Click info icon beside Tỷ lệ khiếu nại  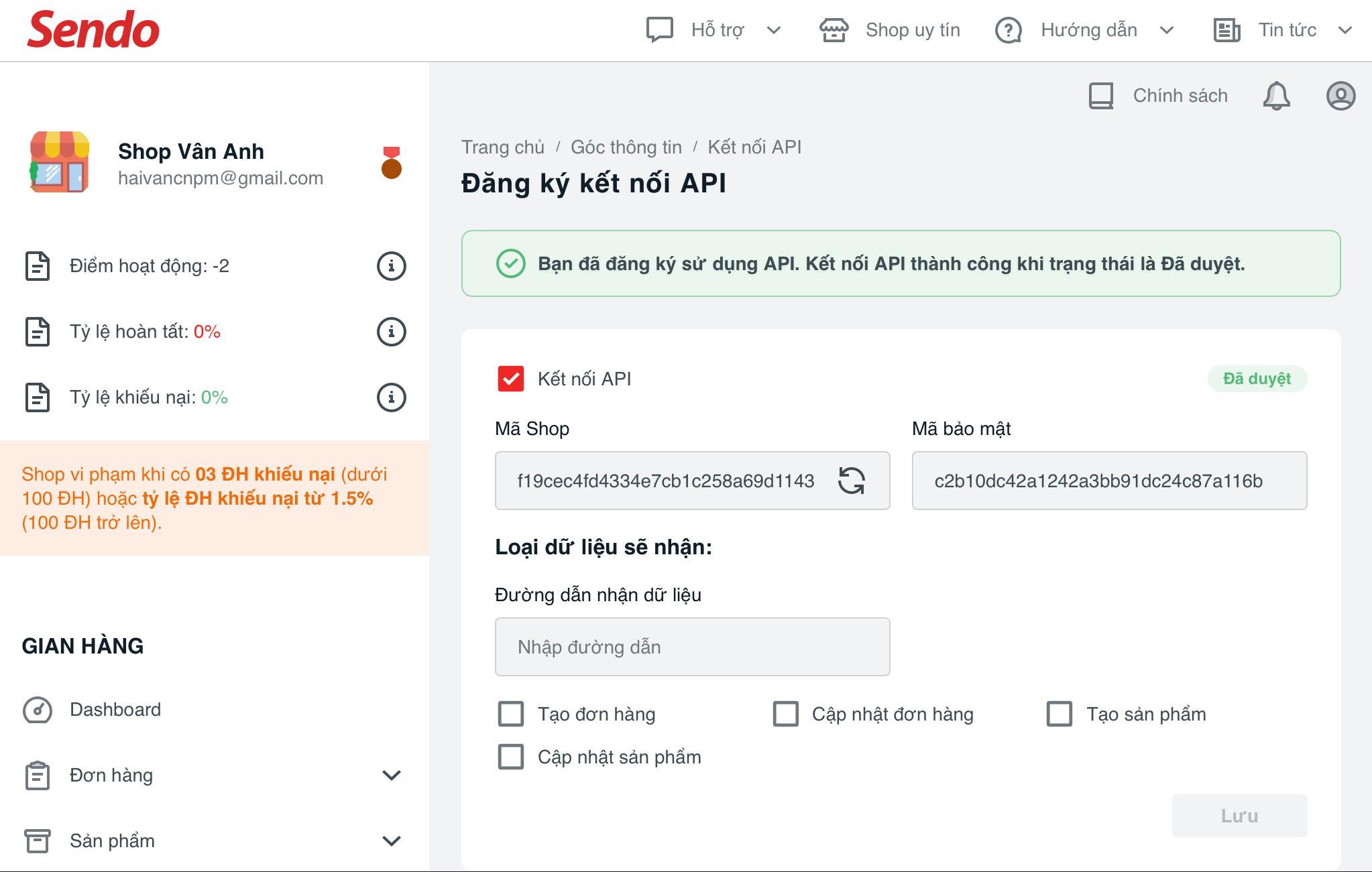point(391,397)
